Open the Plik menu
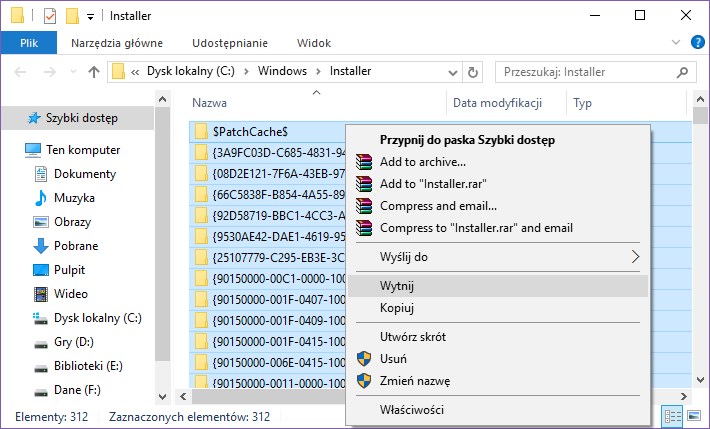 click(29, 43)
